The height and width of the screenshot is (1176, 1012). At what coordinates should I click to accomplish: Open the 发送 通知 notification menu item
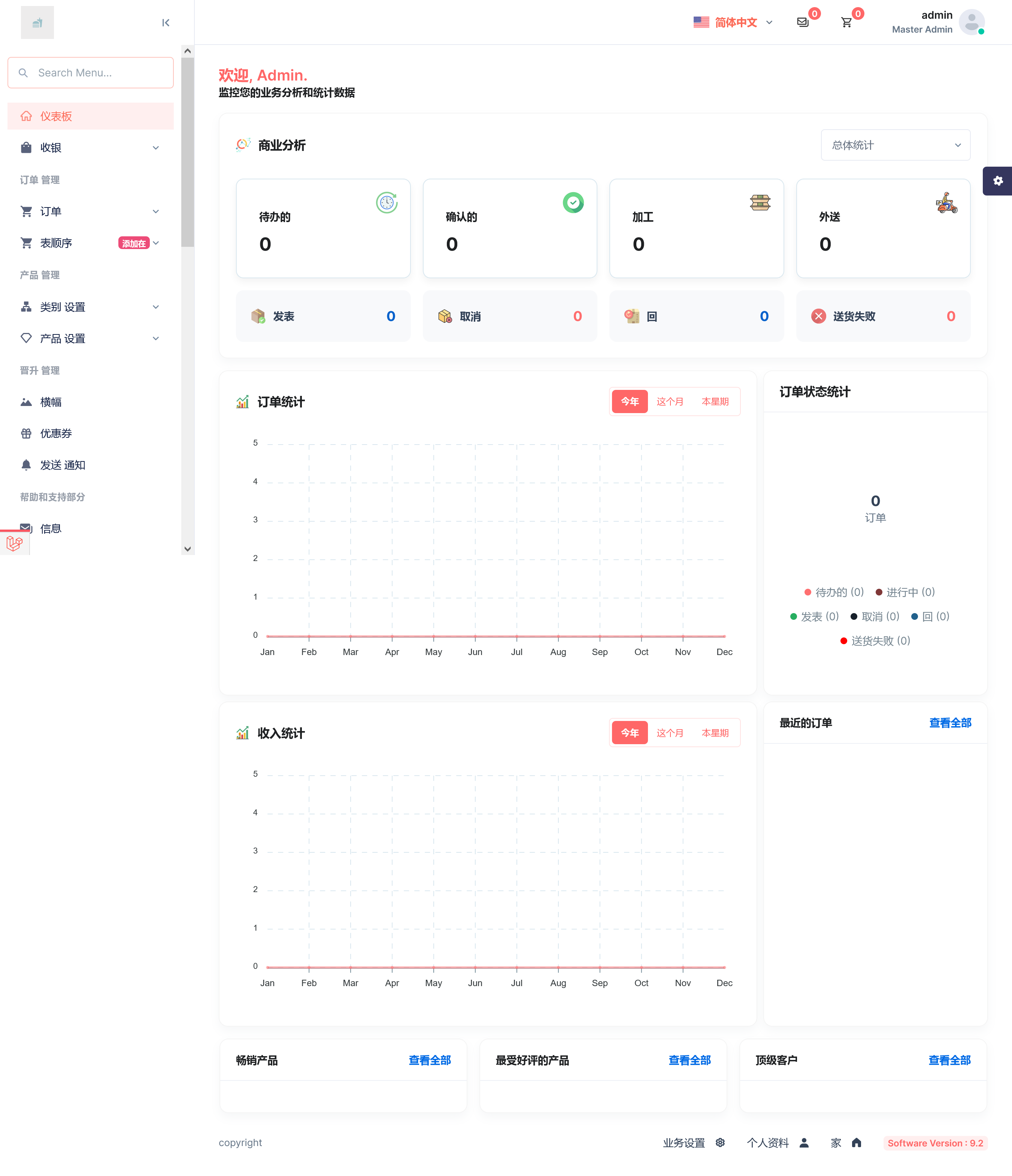coord(91,465)
